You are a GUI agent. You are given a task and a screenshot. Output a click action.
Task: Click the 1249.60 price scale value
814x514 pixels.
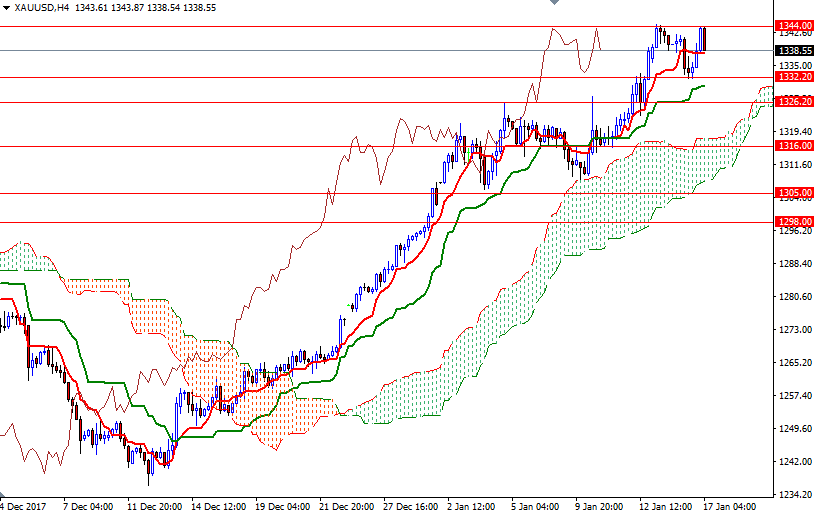click(x=795, y=428)
